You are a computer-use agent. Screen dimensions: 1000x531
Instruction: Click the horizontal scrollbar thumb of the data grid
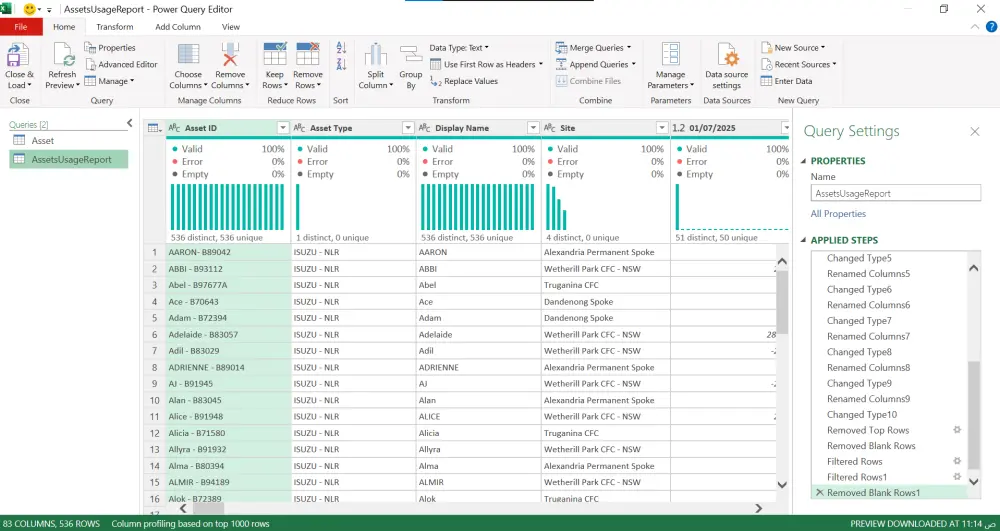click(x=208, y=509)
